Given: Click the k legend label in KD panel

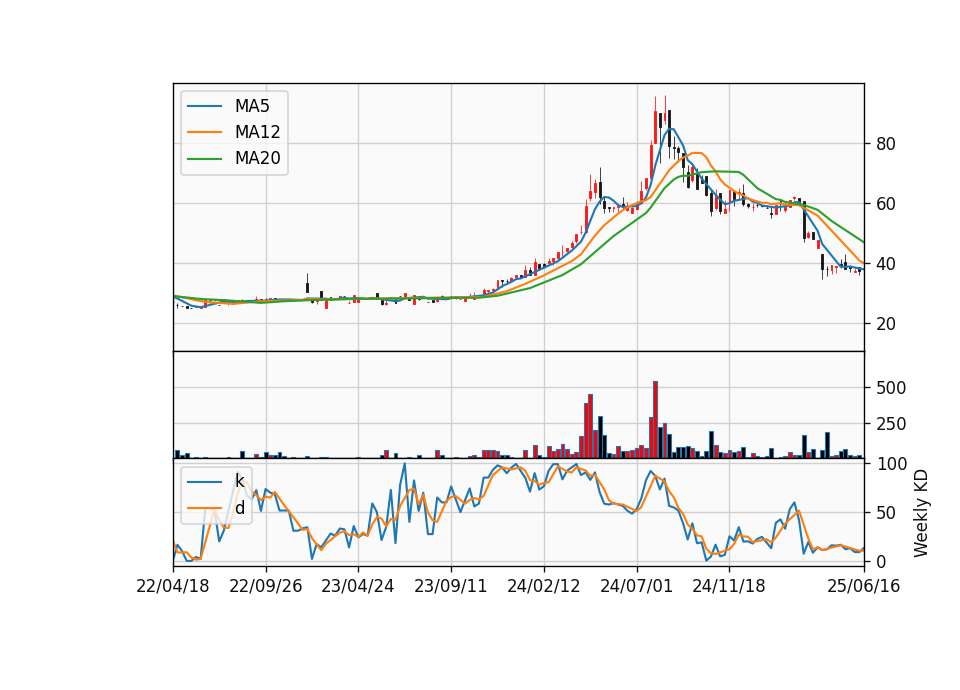Looking at the screenshot, I should click(x=239, y=481).
